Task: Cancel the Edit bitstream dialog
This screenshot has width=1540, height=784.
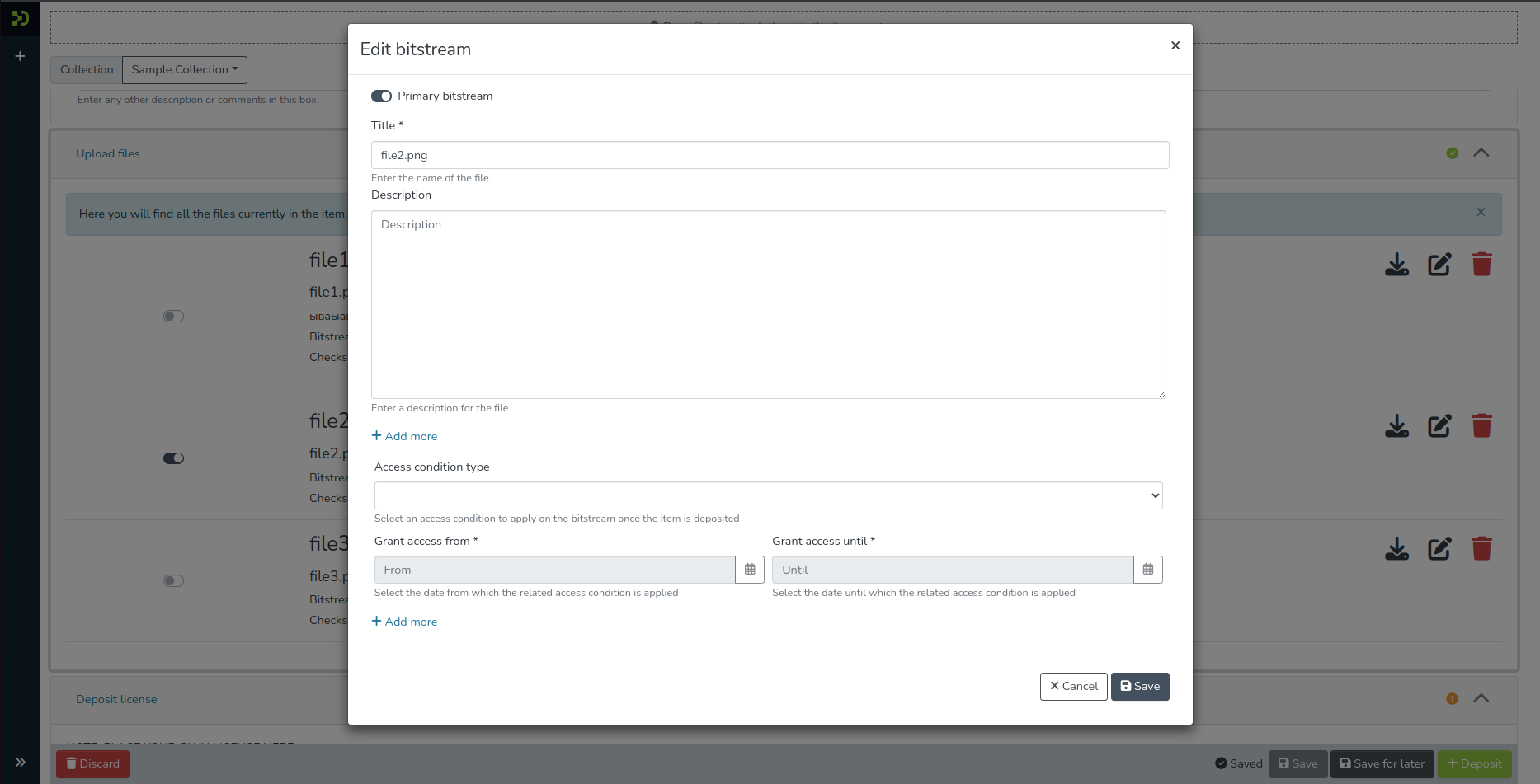Action: click(x=1073, y=687)
